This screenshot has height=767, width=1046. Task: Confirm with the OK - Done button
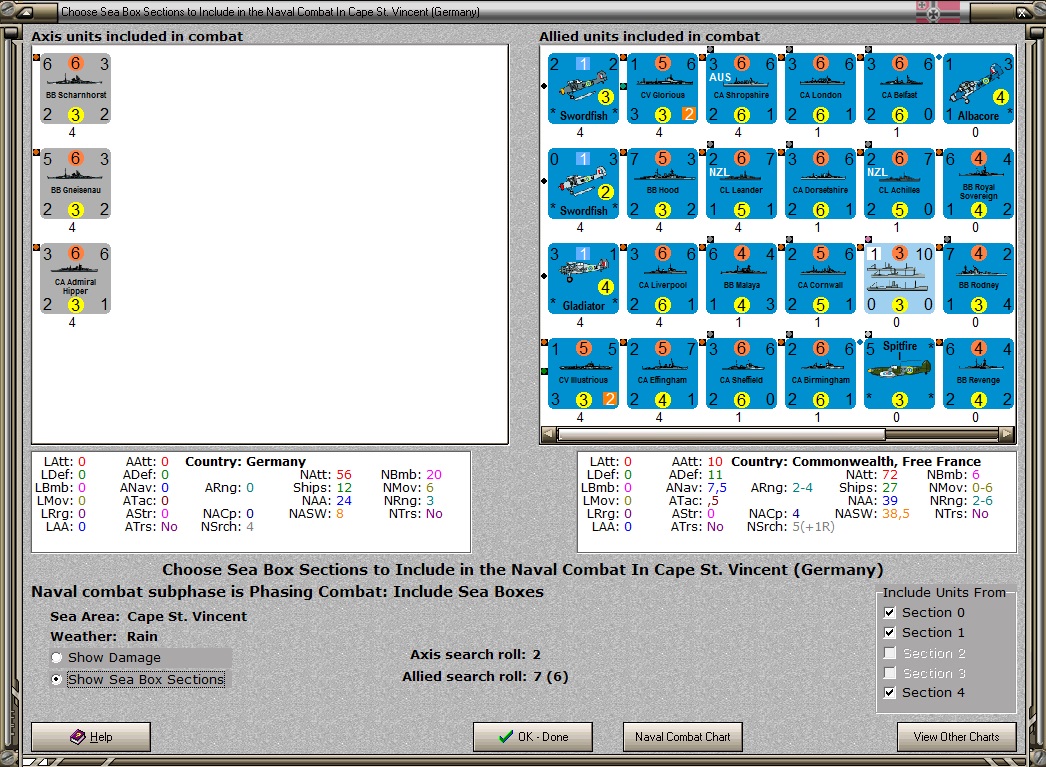(x=533, y=737)
